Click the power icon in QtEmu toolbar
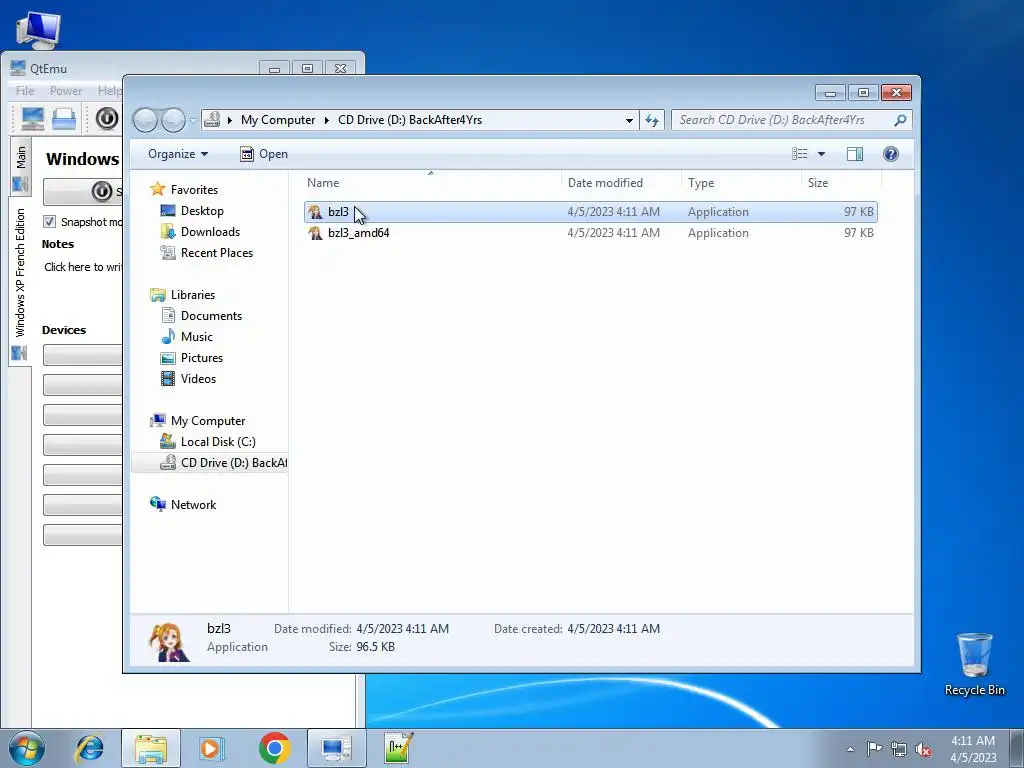 106,118
